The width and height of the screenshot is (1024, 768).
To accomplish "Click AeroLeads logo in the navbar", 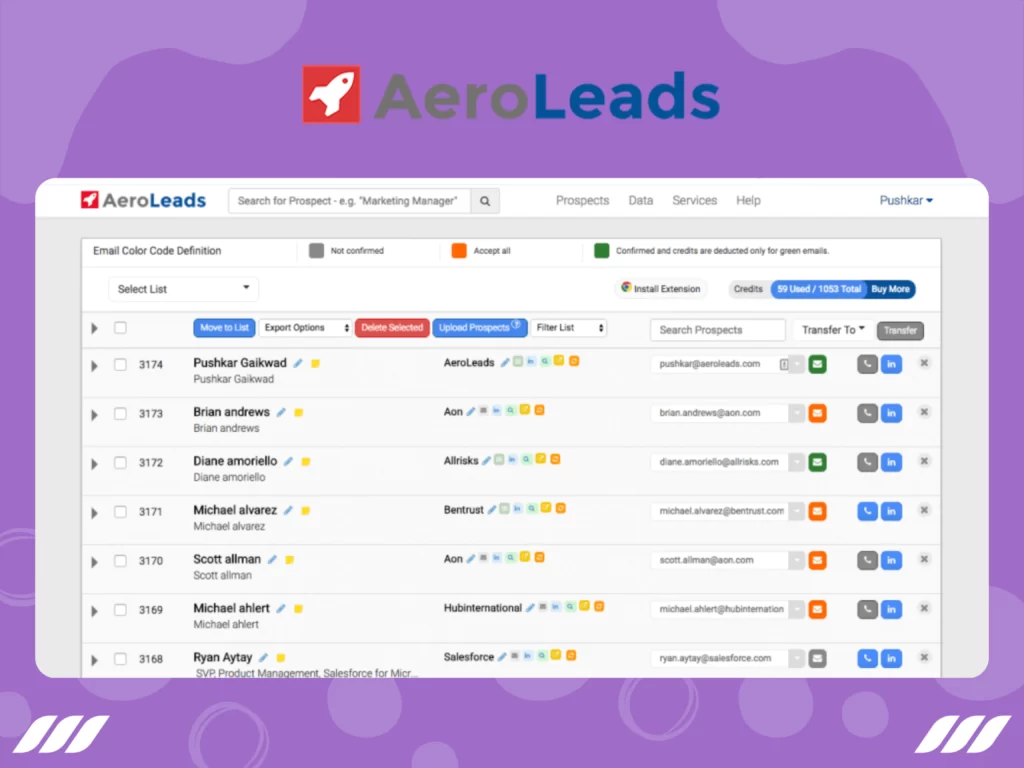I will click(143, 200).
